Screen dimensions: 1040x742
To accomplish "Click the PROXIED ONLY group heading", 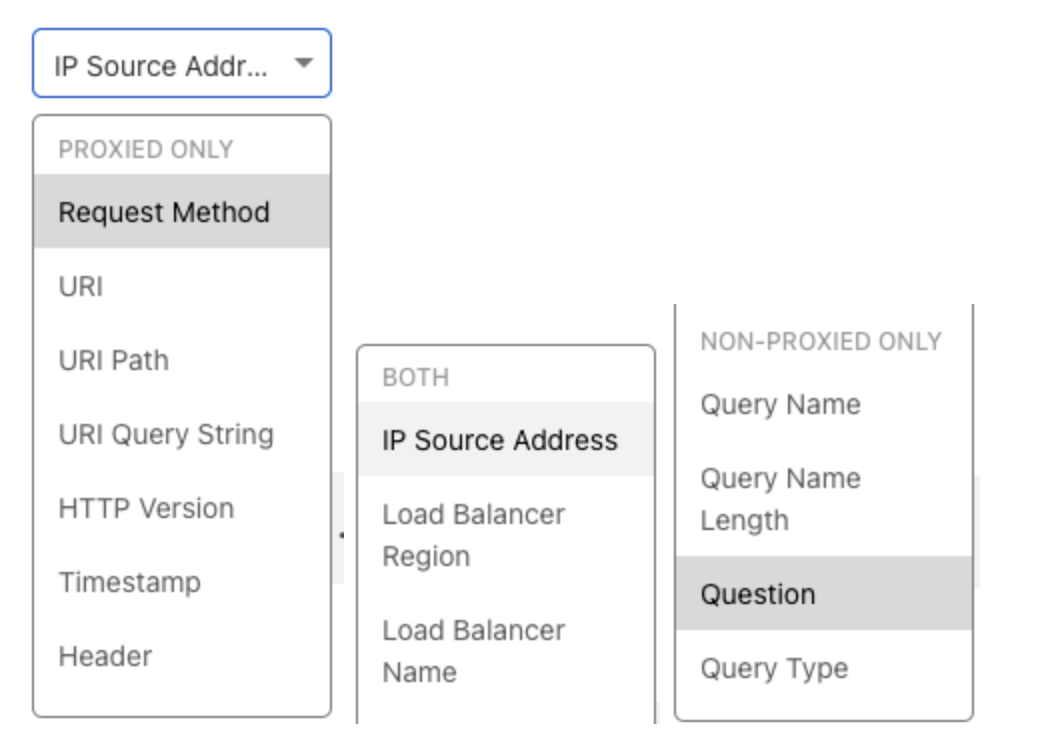I will (x=146, y=150).
